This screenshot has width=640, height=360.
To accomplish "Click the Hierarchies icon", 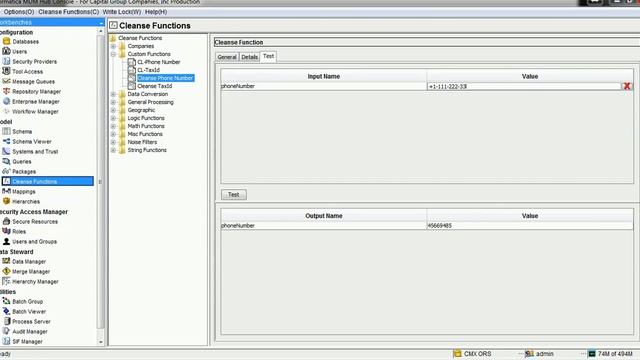I will click(x=7, y=201).
